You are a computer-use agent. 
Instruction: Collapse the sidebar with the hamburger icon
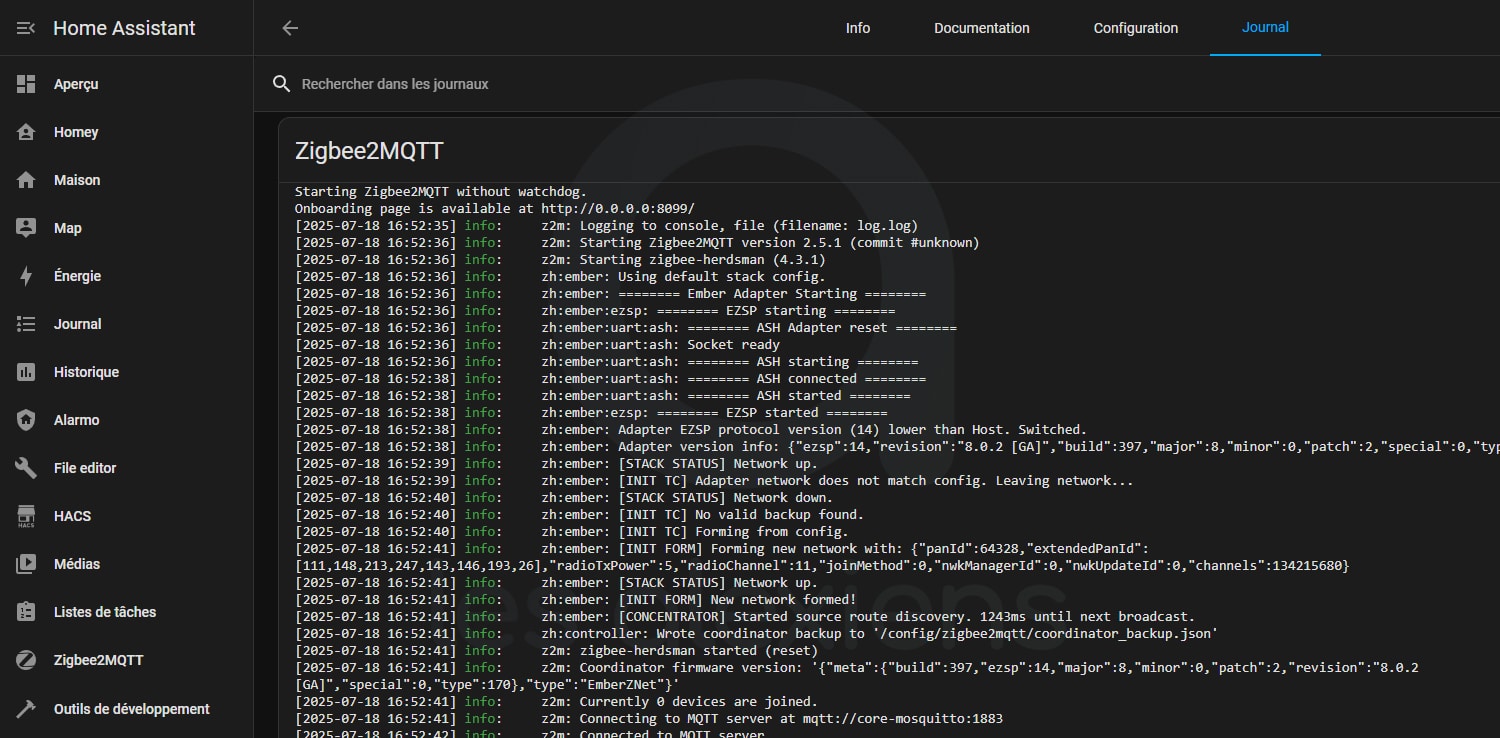(26, 28)
